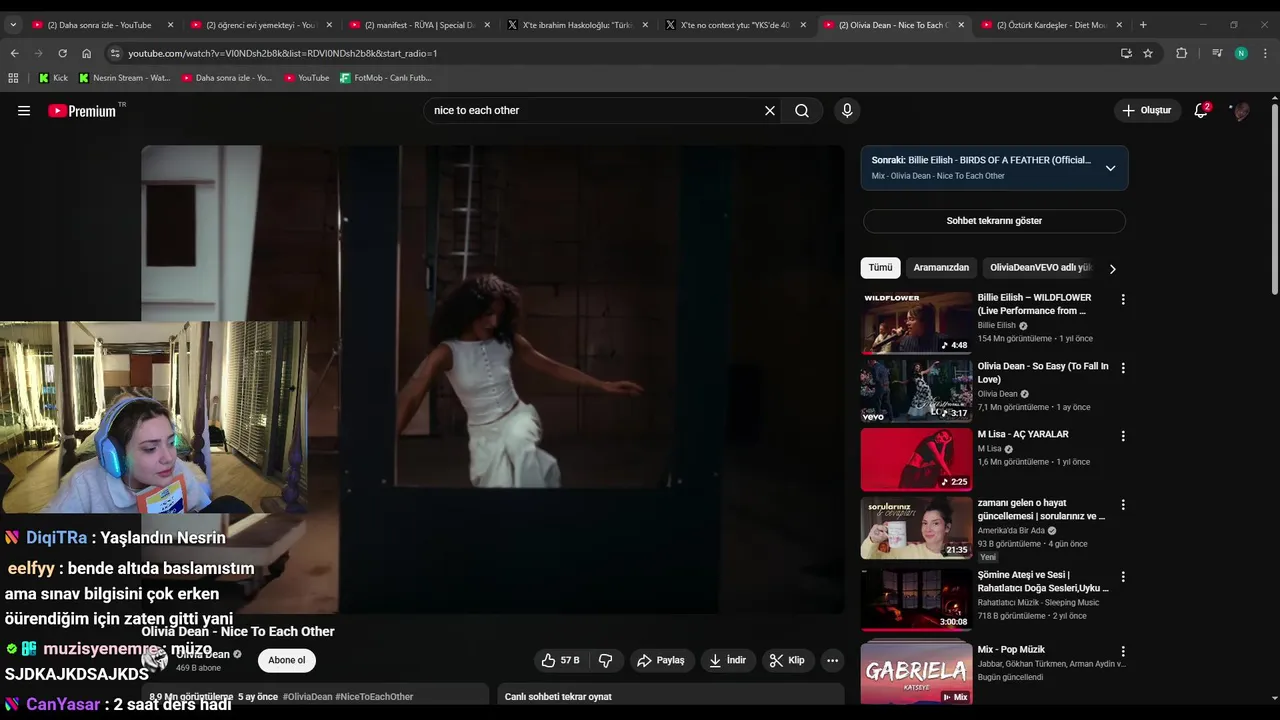Close the Olivia Dean Nice To Each tab
The width and height of the screenshot is (1280, 720).
[961, 25]
